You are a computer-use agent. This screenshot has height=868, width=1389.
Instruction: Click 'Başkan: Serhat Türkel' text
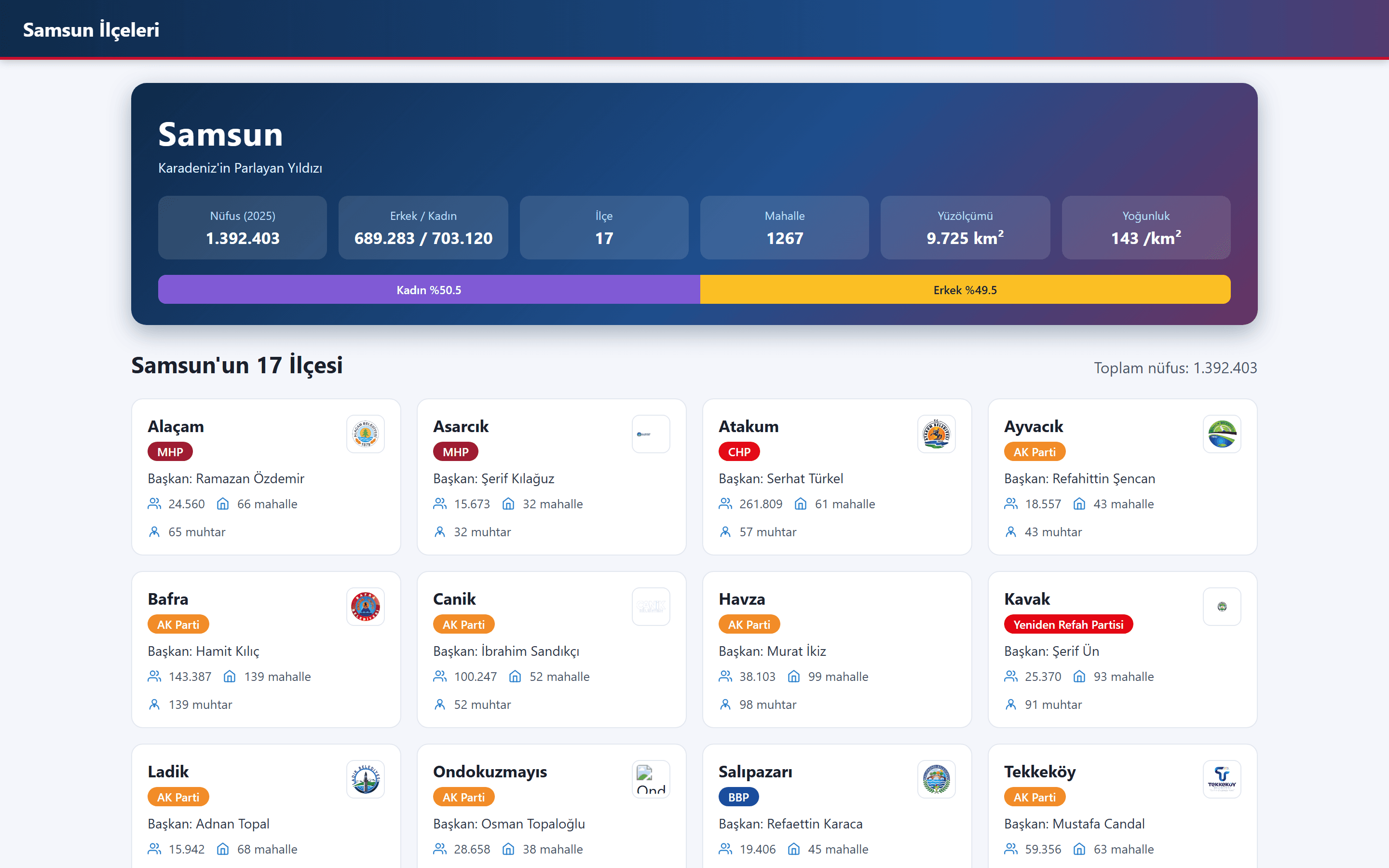click(x=781, y=479)
